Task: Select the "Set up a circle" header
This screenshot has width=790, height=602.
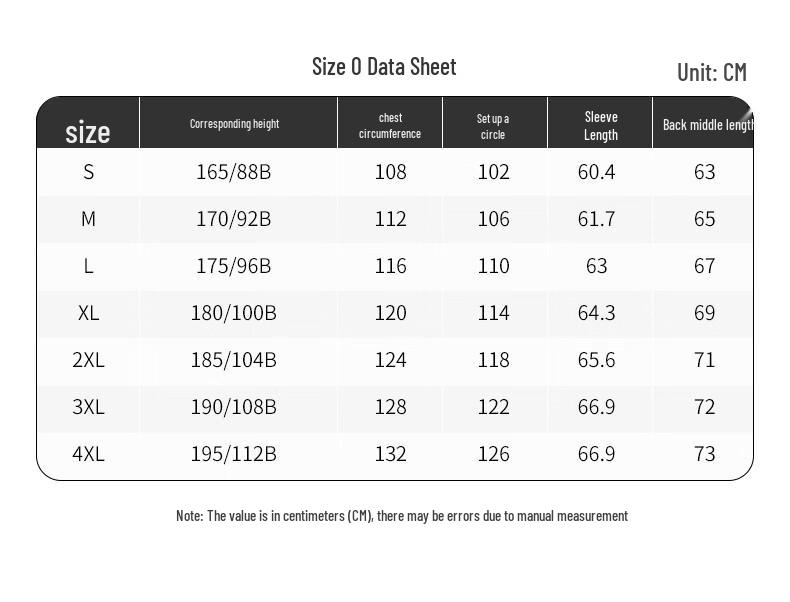Action: pos(493,126)
